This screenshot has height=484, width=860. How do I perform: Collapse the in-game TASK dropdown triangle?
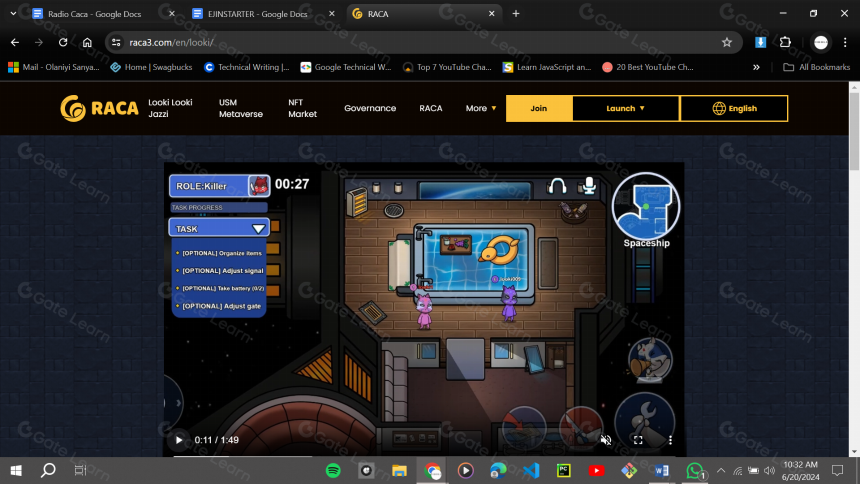[258, 229]
